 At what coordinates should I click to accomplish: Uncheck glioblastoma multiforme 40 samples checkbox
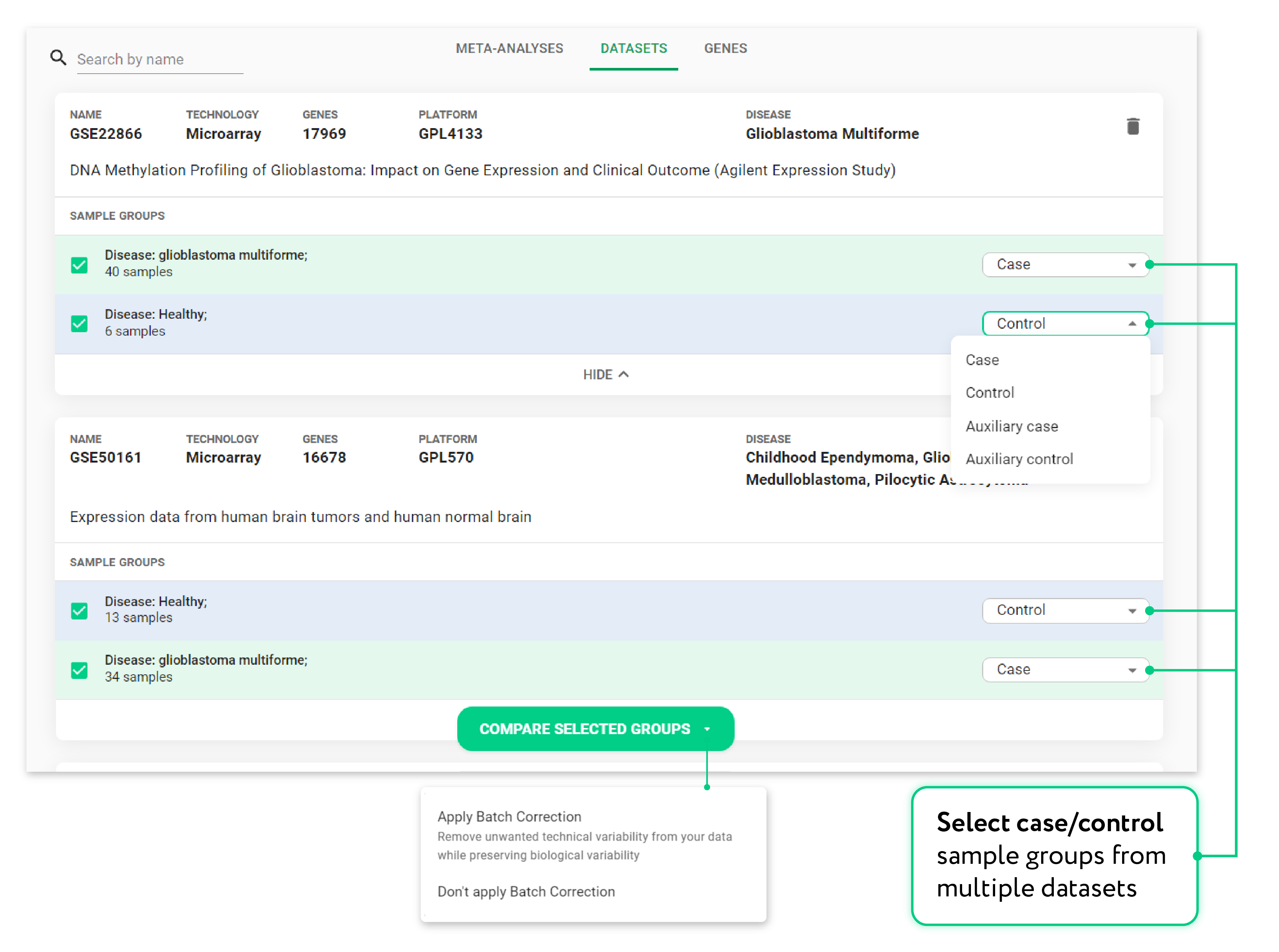[79, 265]
